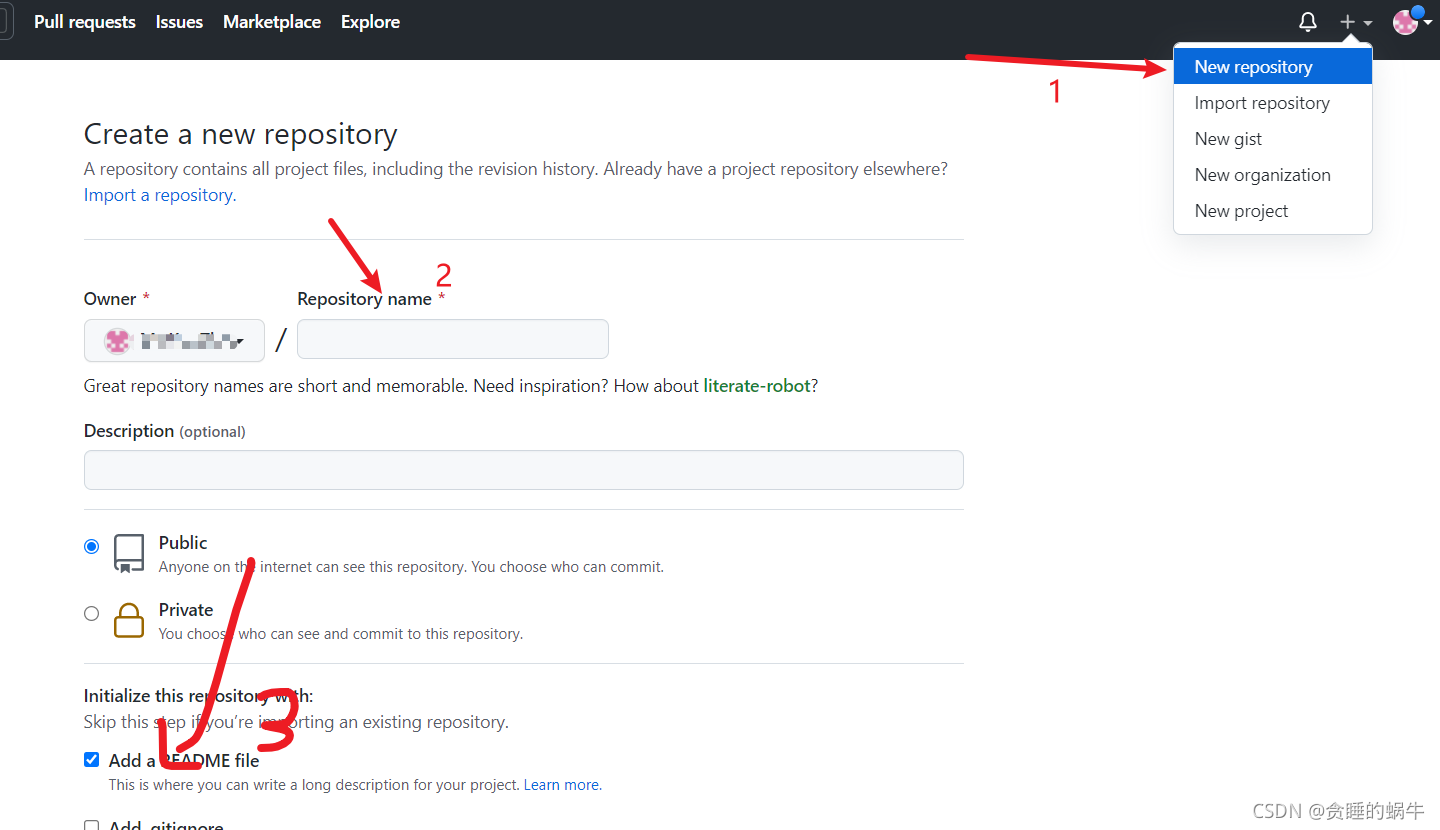Use suggested name literate-robot
This screenshot has width=1440, height=830.
[x=757, y=386]
